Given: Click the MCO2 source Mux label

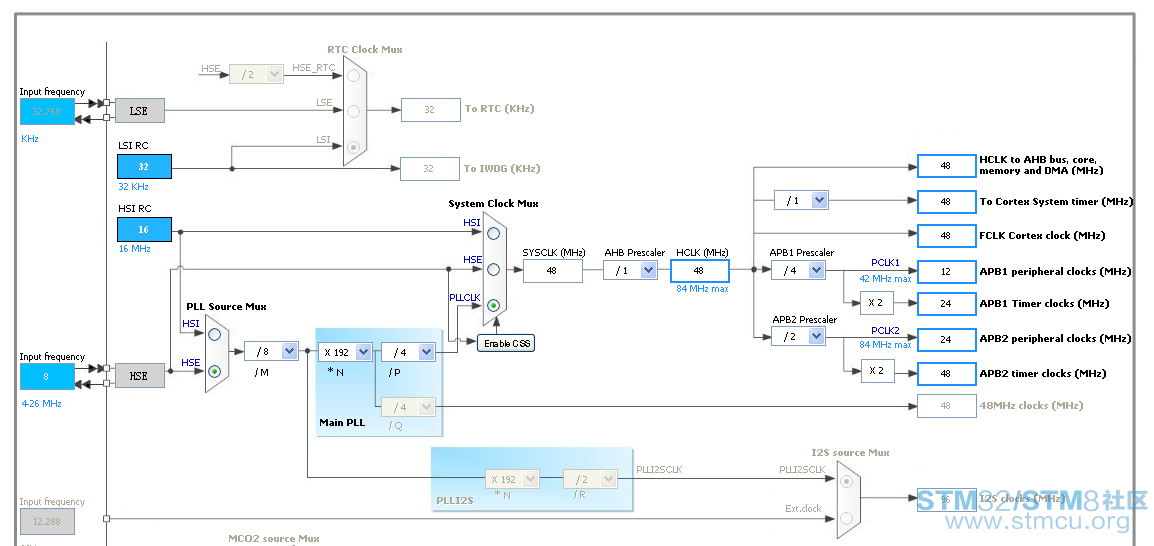Looking at the screenshot, I should (x=274, y=539).
